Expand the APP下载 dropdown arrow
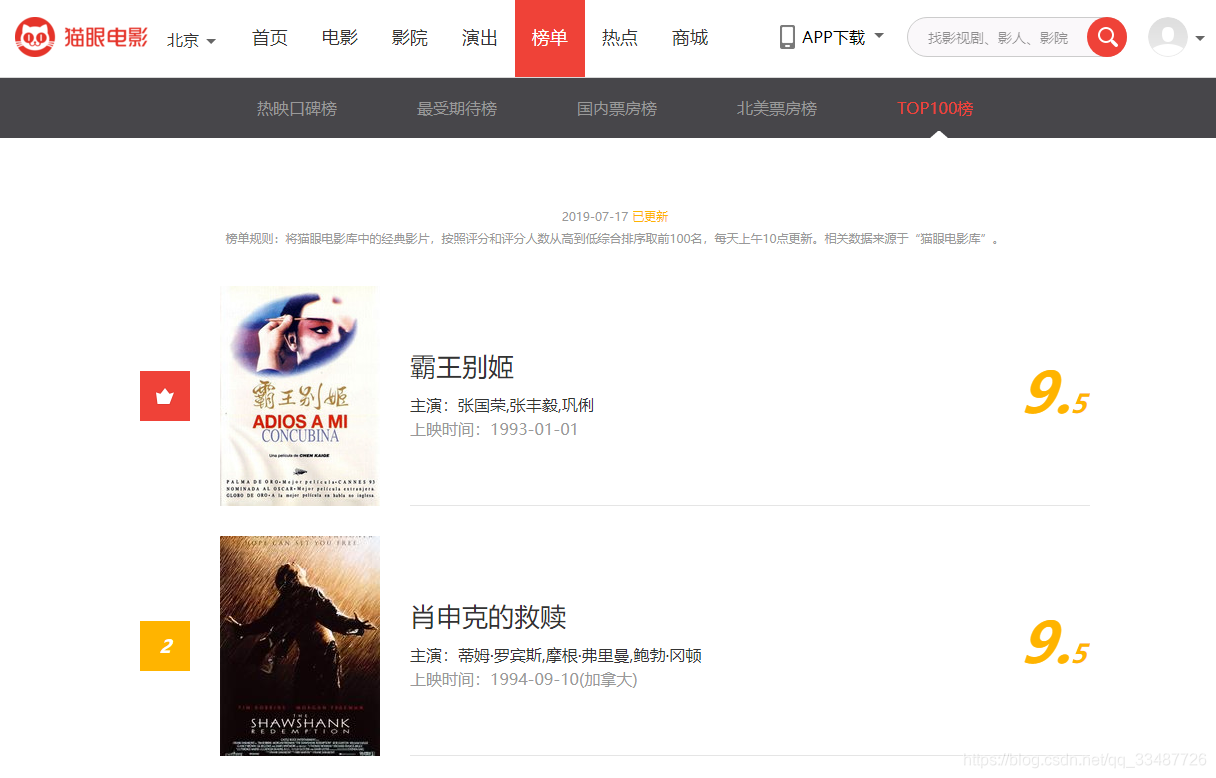 879,36
